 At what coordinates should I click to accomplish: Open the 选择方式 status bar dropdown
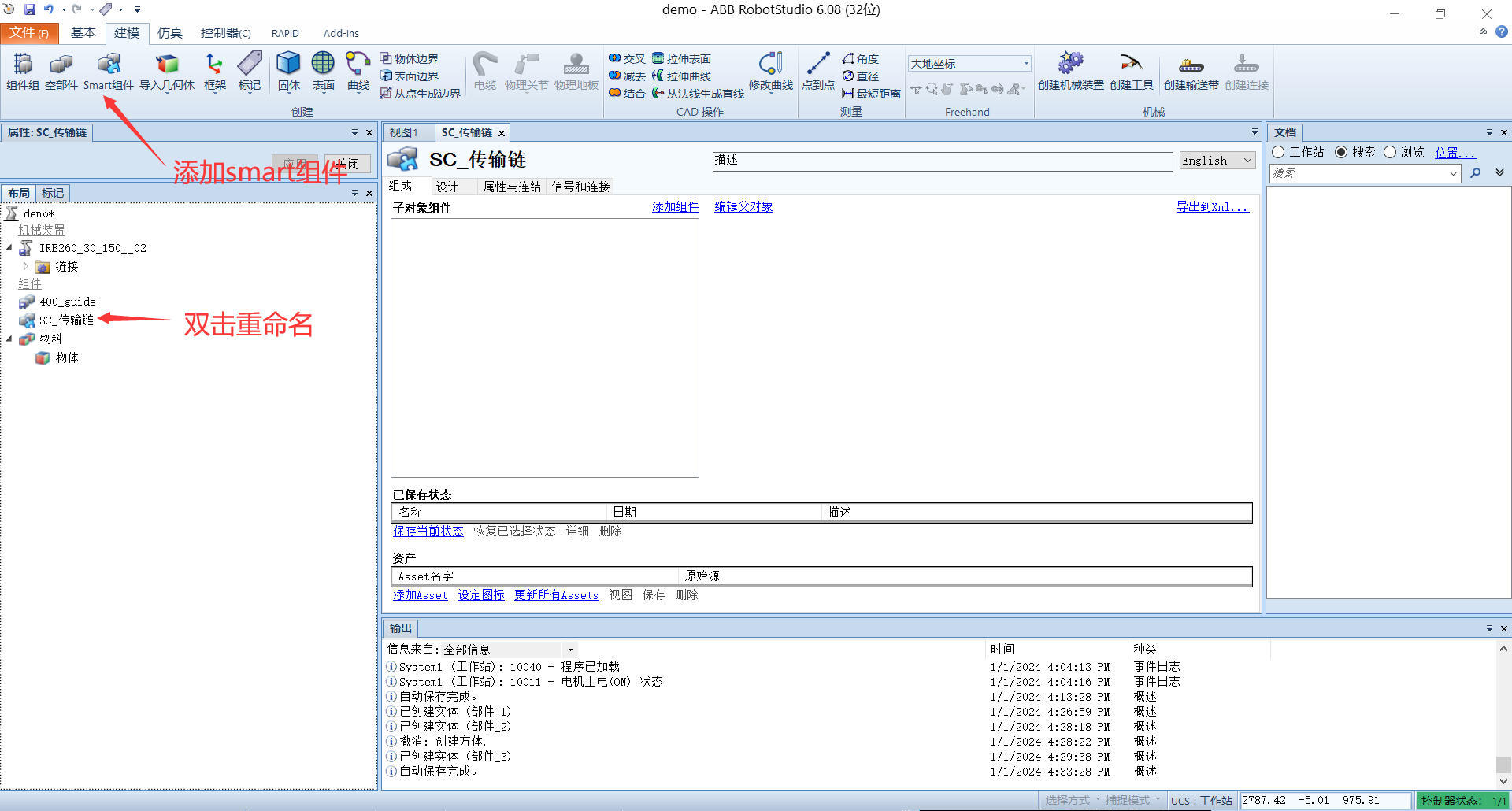[x=1072, y=800]
